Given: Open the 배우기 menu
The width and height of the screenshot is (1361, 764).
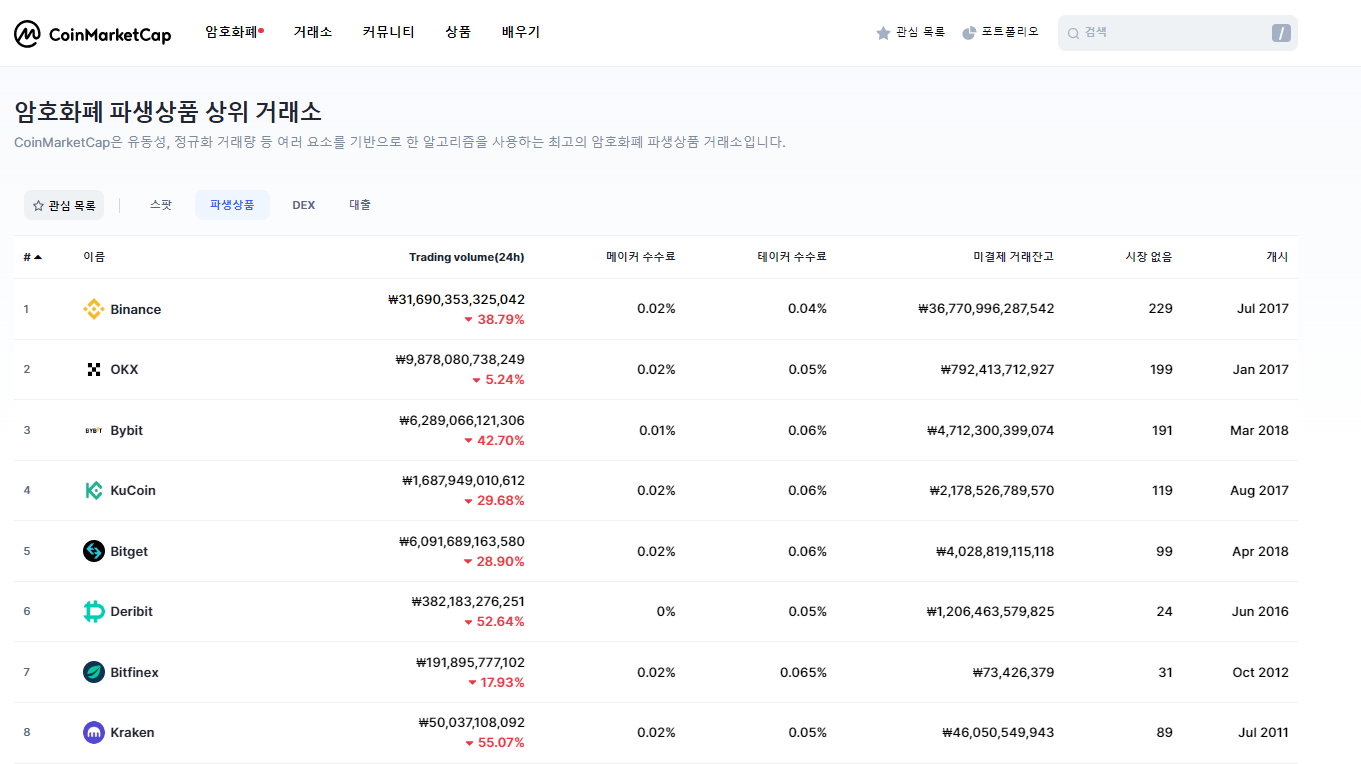Looking at the screenshot, I should point(521,32).
